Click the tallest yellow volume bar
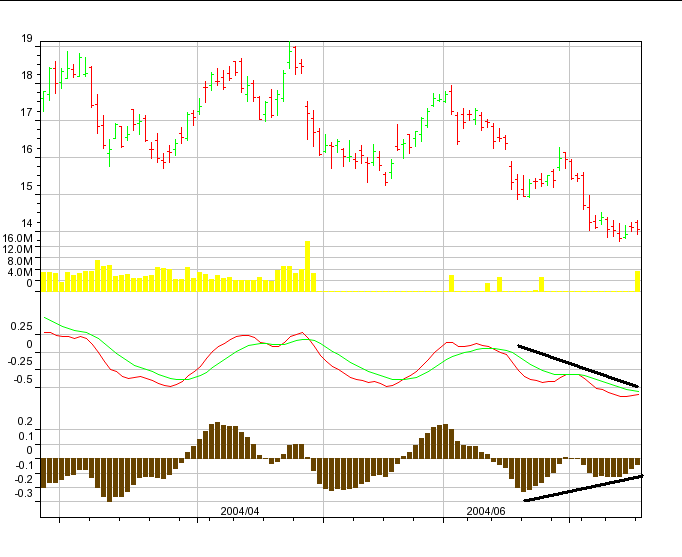Viewport: 682px width, 557px height. pyautogui.click(x=308, y=265)
